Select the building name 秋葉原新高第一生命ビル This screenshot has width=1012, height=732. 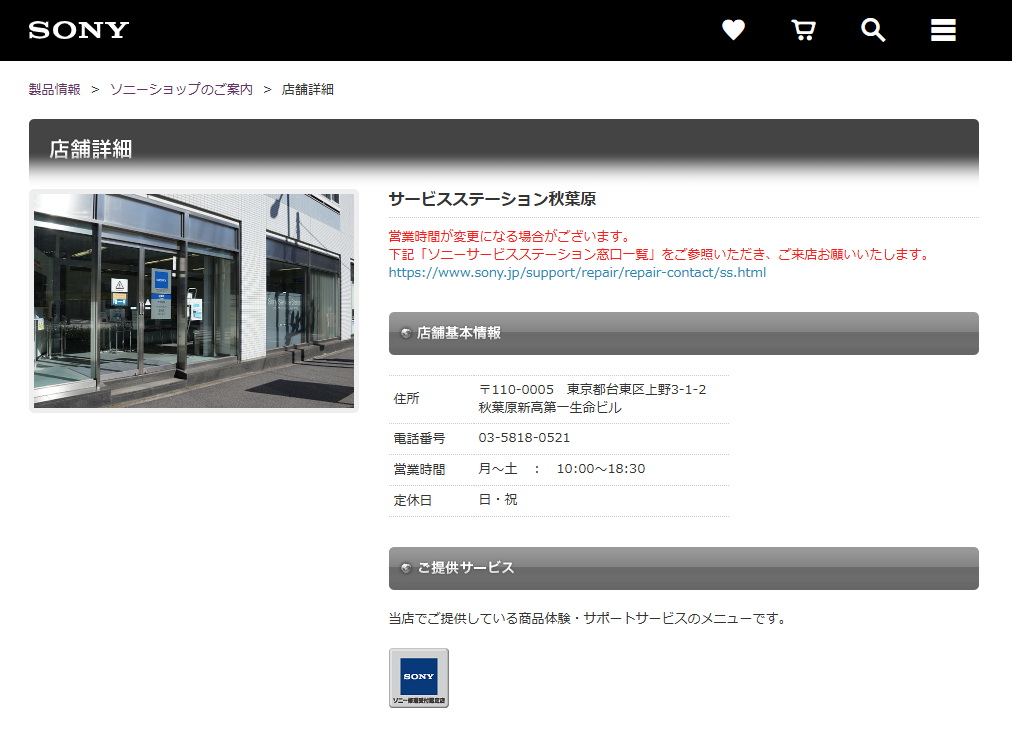pos(550,407)
